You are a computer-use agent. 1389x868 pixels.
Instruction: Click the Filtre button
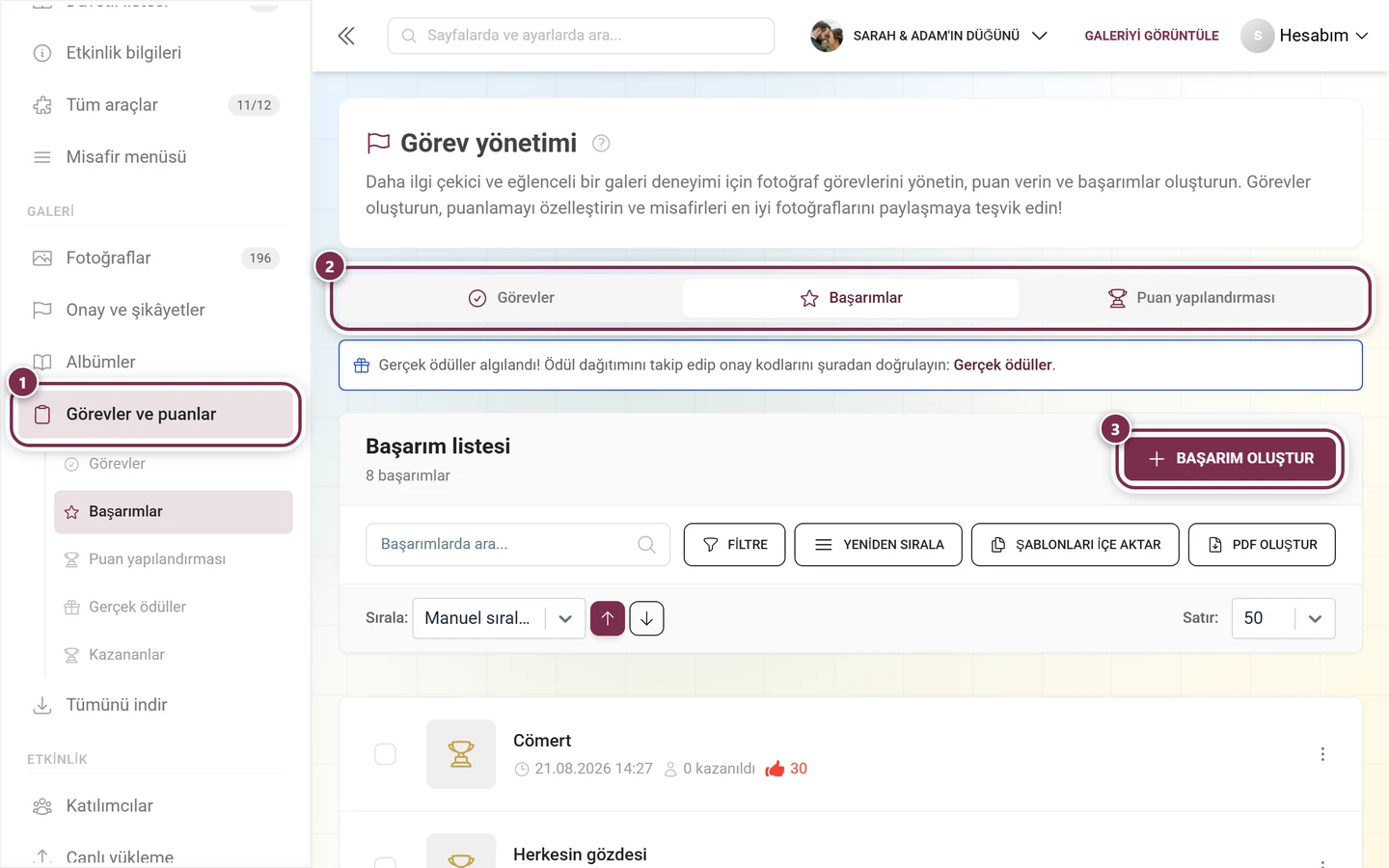pyautogui.click(x=735, y=545)
